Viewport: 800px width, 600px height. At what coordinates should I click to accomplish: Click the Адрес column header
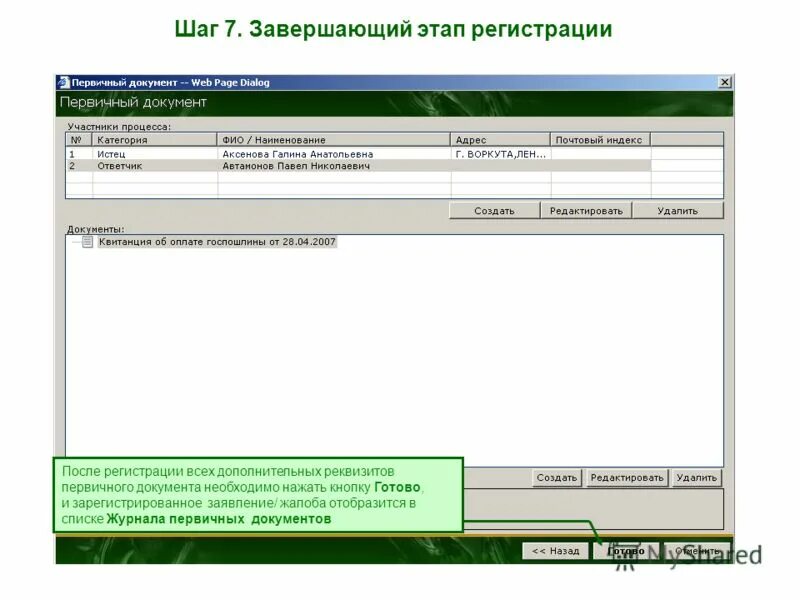tap(500, 140)
